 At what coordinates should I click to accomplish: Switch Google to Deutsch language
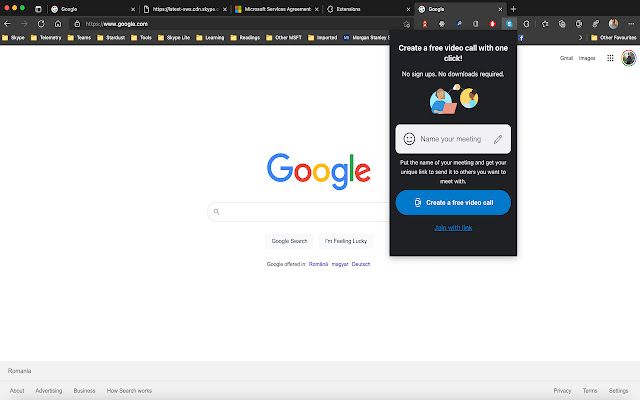(361, 264)
